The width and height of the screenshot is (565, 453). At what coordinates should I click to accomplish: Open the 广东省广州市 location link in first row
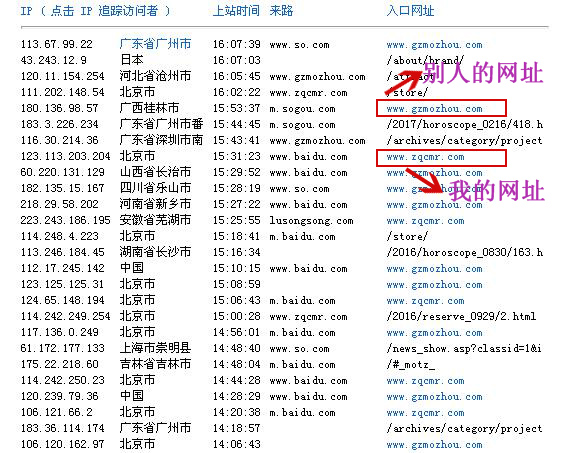(x=155, y=44)
